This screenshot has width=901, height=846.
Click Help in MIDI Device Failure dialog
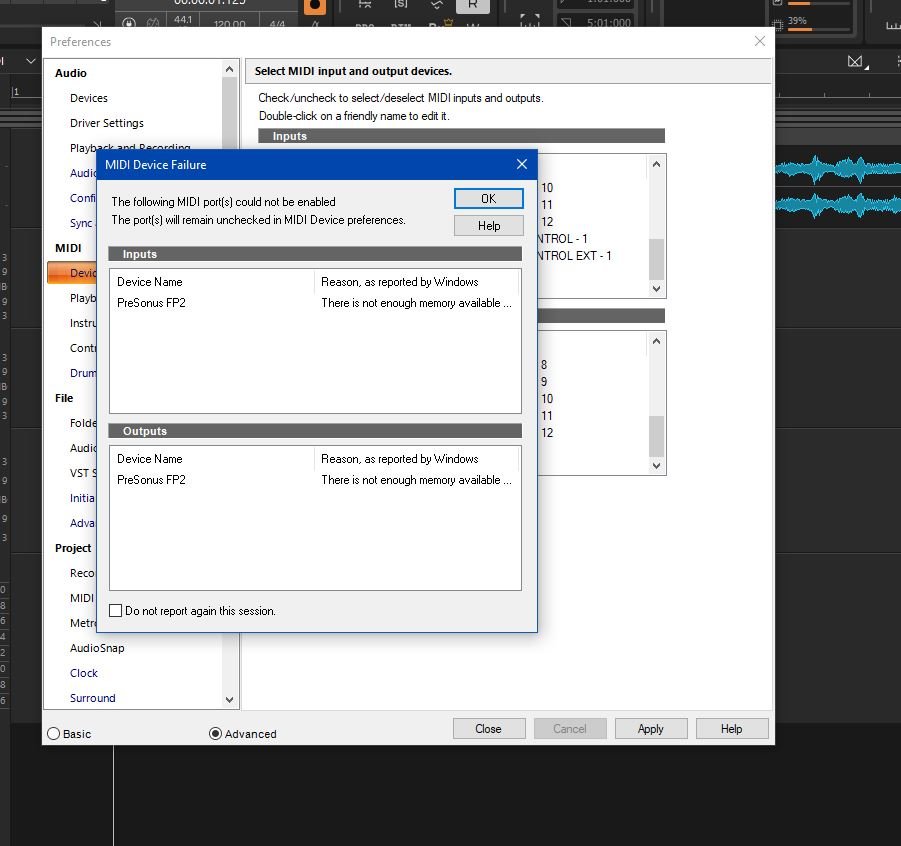click(x=488, y=226)
